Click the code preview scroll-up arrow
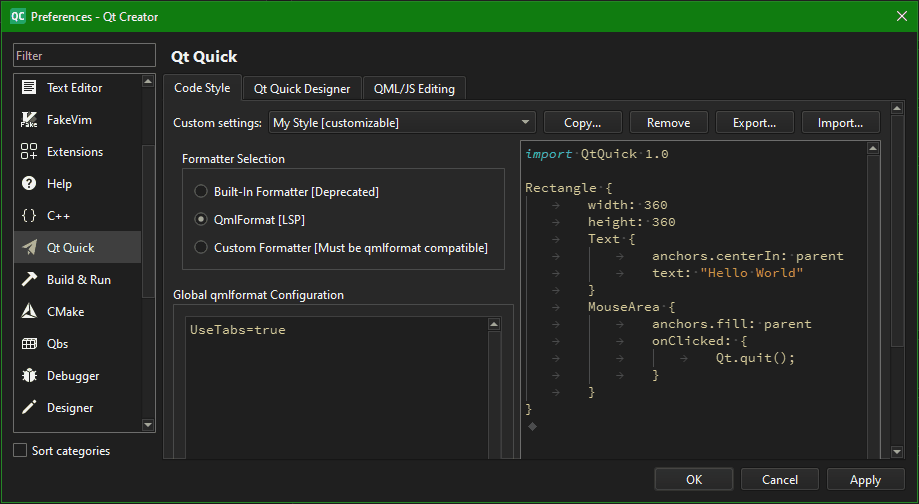 pos(873,148)
